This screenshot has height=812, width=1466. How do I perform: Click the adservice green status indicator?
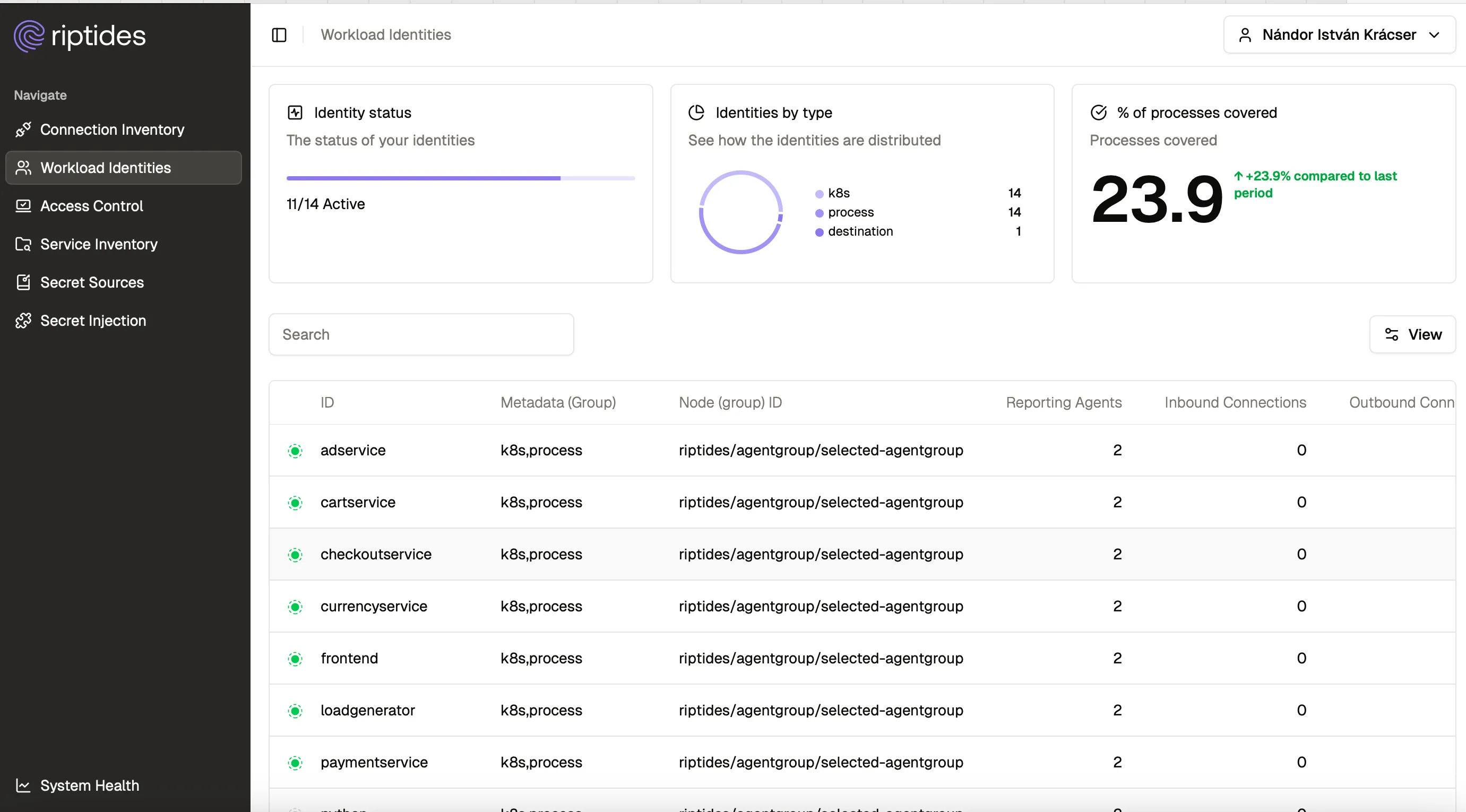tap(295, 451)
